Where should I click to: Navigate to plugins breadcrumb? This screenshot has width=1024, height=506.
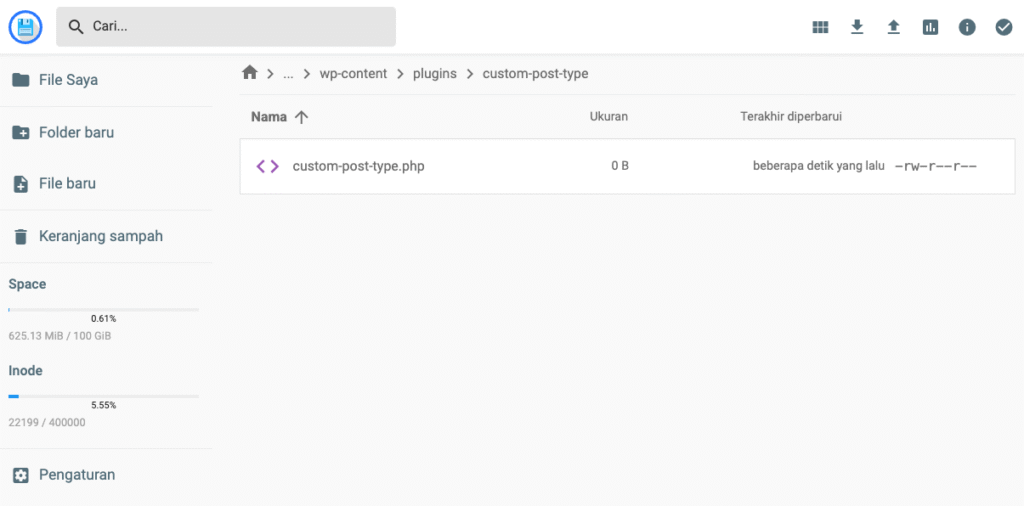point(435,74)
